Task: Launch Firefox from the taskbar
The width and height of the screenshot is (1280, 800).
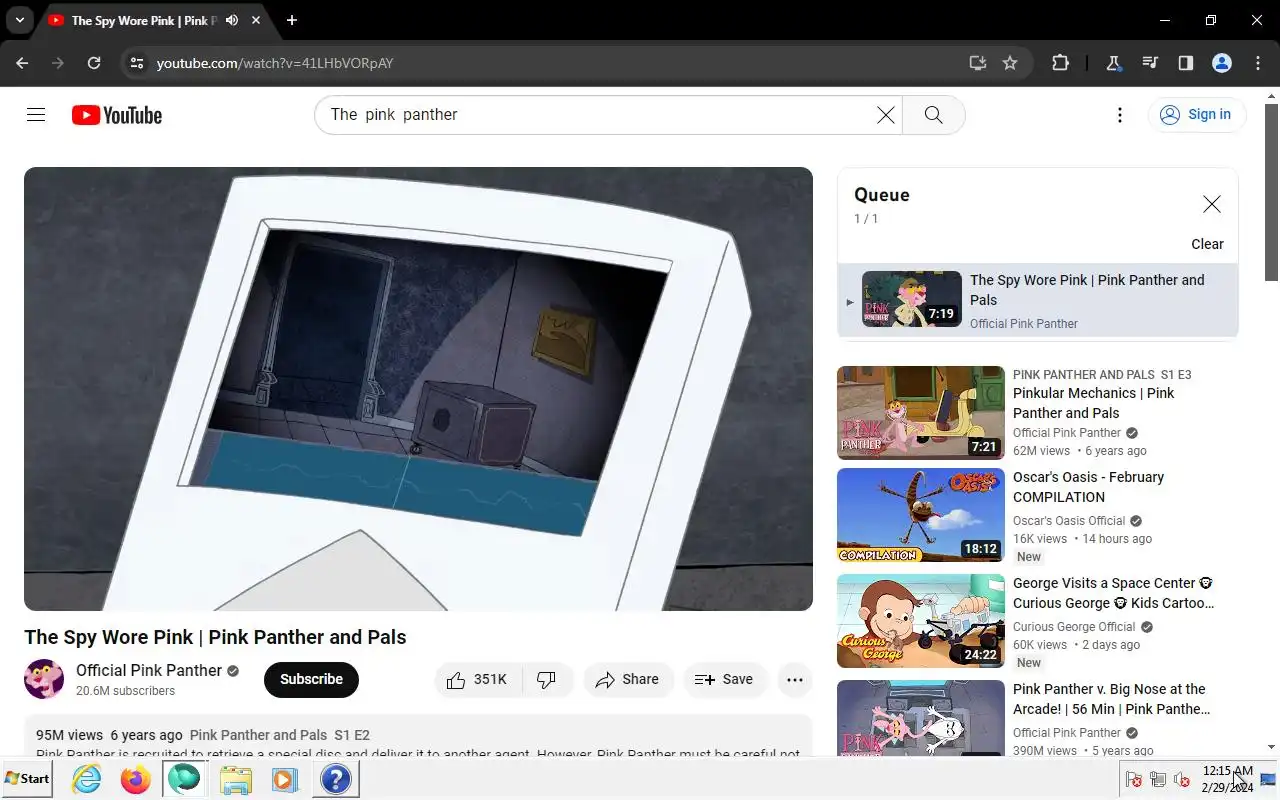Action: coord(135,779)
